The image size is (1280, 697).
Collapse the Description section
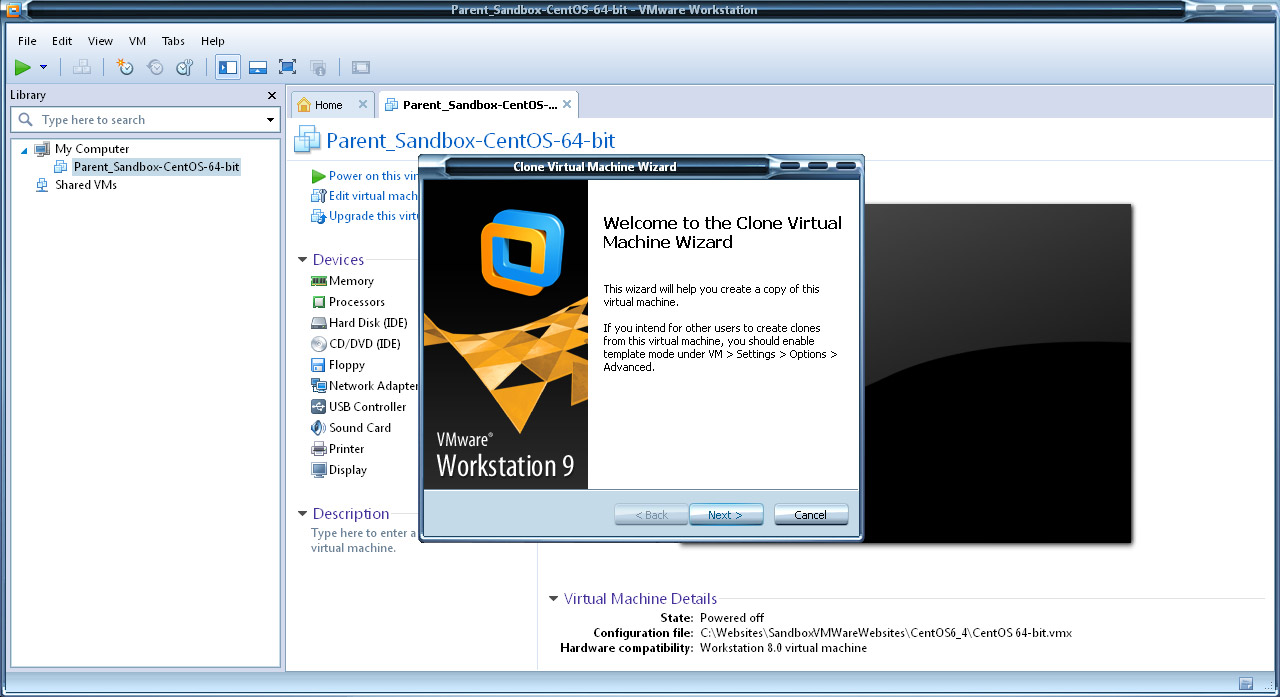303,514
